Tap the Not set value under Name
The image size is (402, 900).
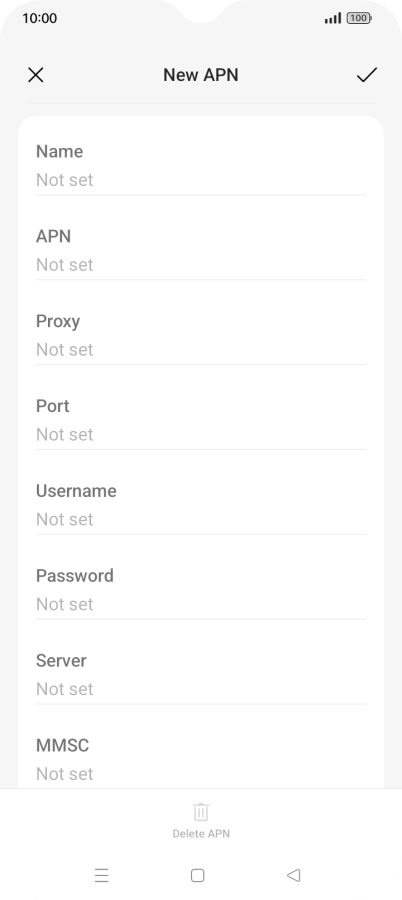click(64, 180)
